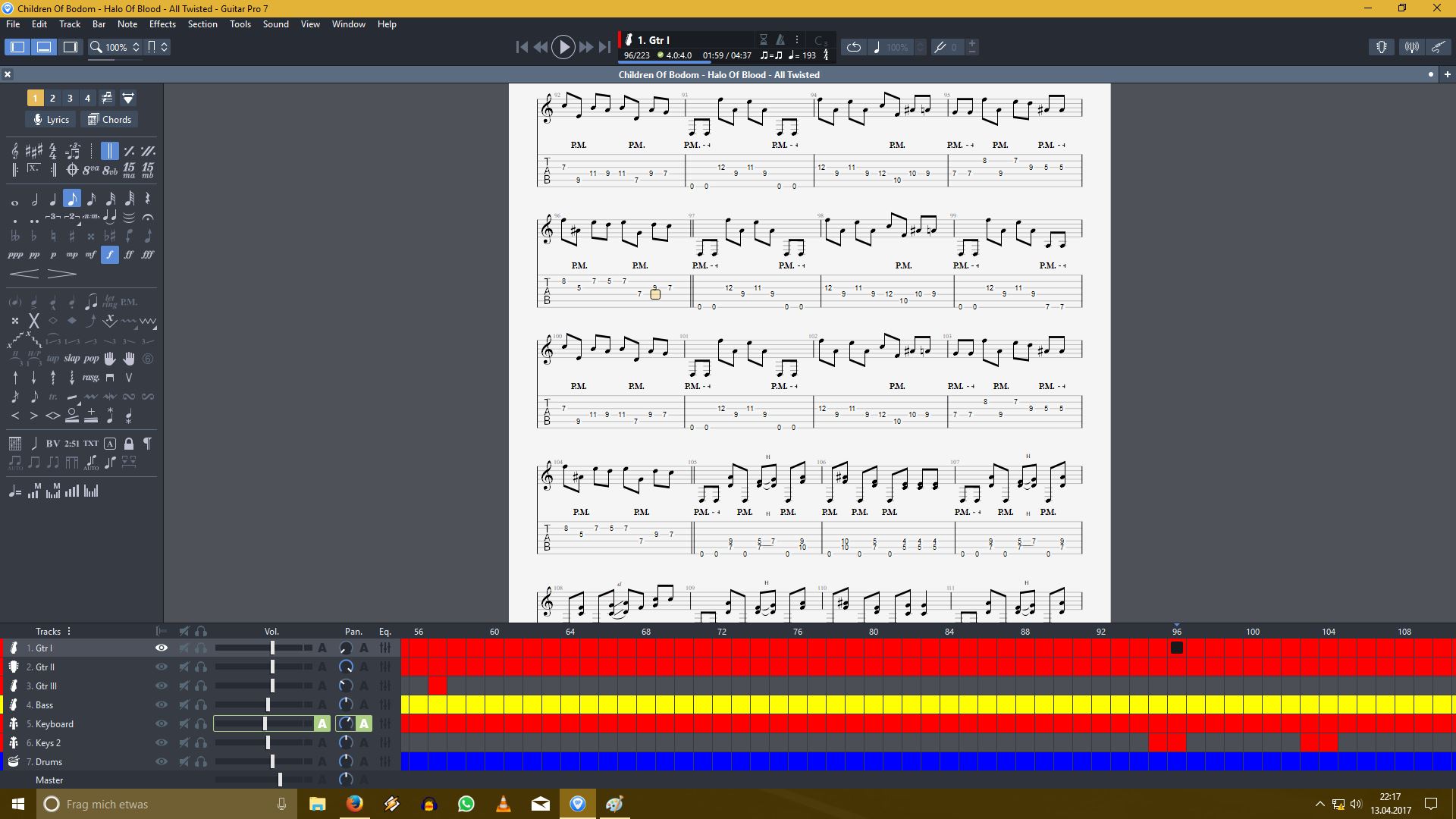The image size is (1456, 819).
Task: Solo the Keyboard track with headphones icon
Action: pos(201,723)
